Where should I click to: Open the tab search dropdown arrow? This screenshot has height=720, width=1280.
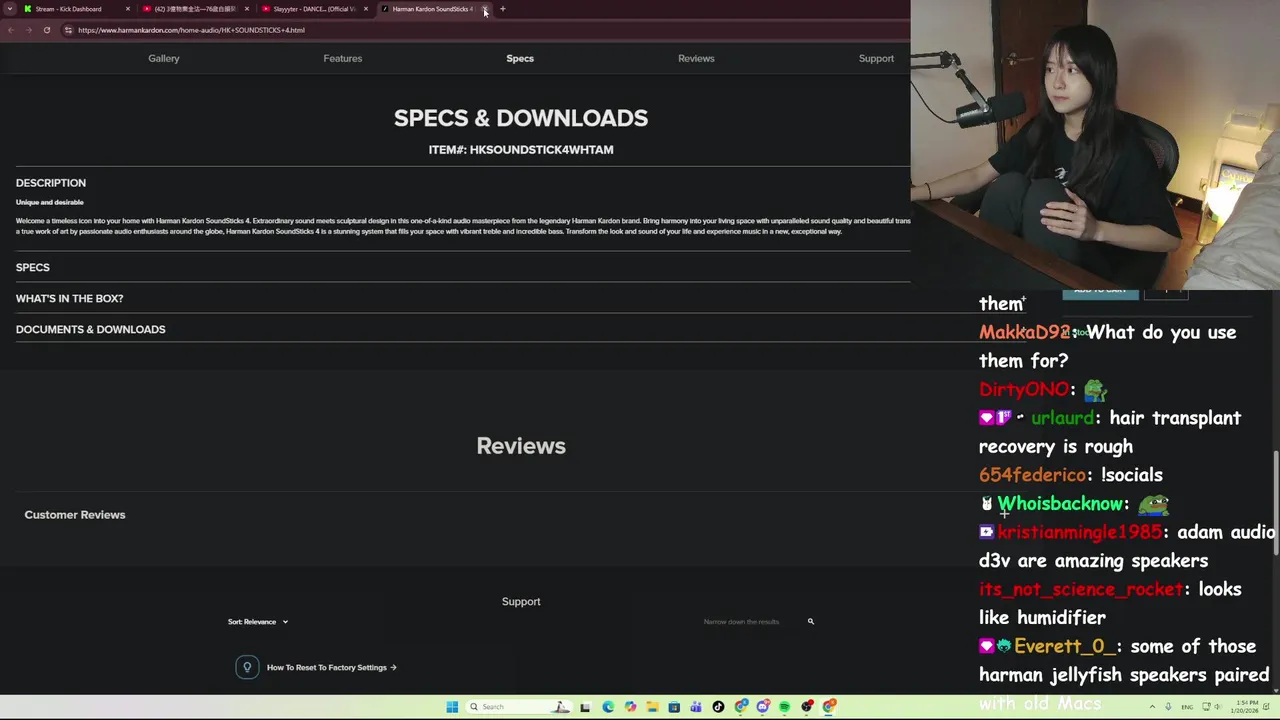tap(10, 9)
